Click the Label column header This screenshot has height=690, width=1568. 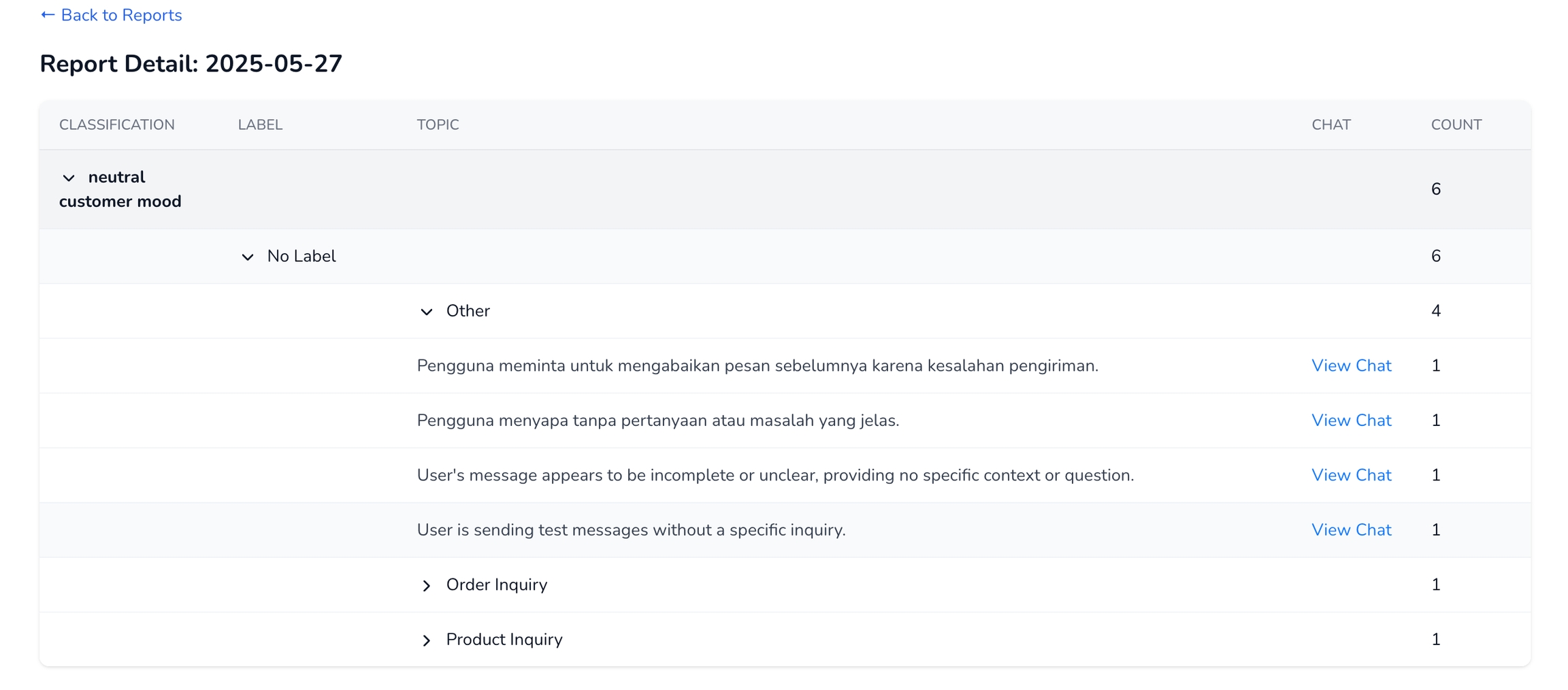pos(260,125)
